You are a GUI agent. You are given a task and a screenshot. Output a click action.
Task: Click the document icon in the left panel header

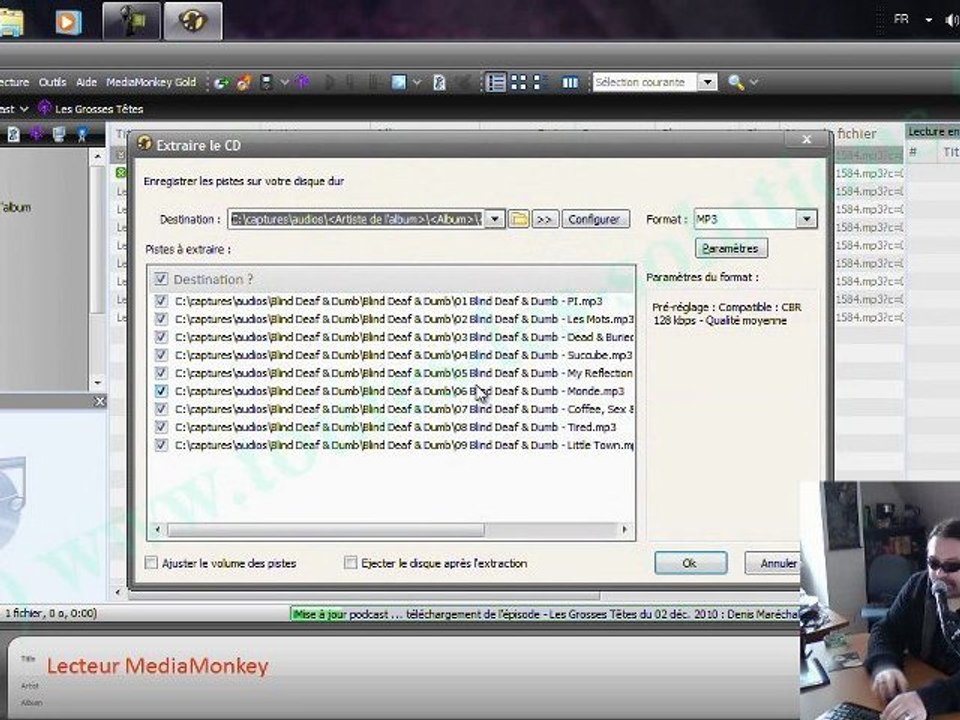coord(13,134)
